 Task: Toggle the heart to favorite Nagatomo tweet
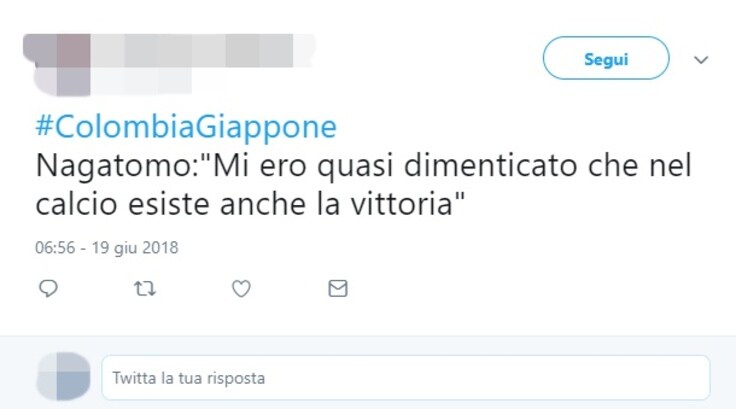(x=241, y=288)
